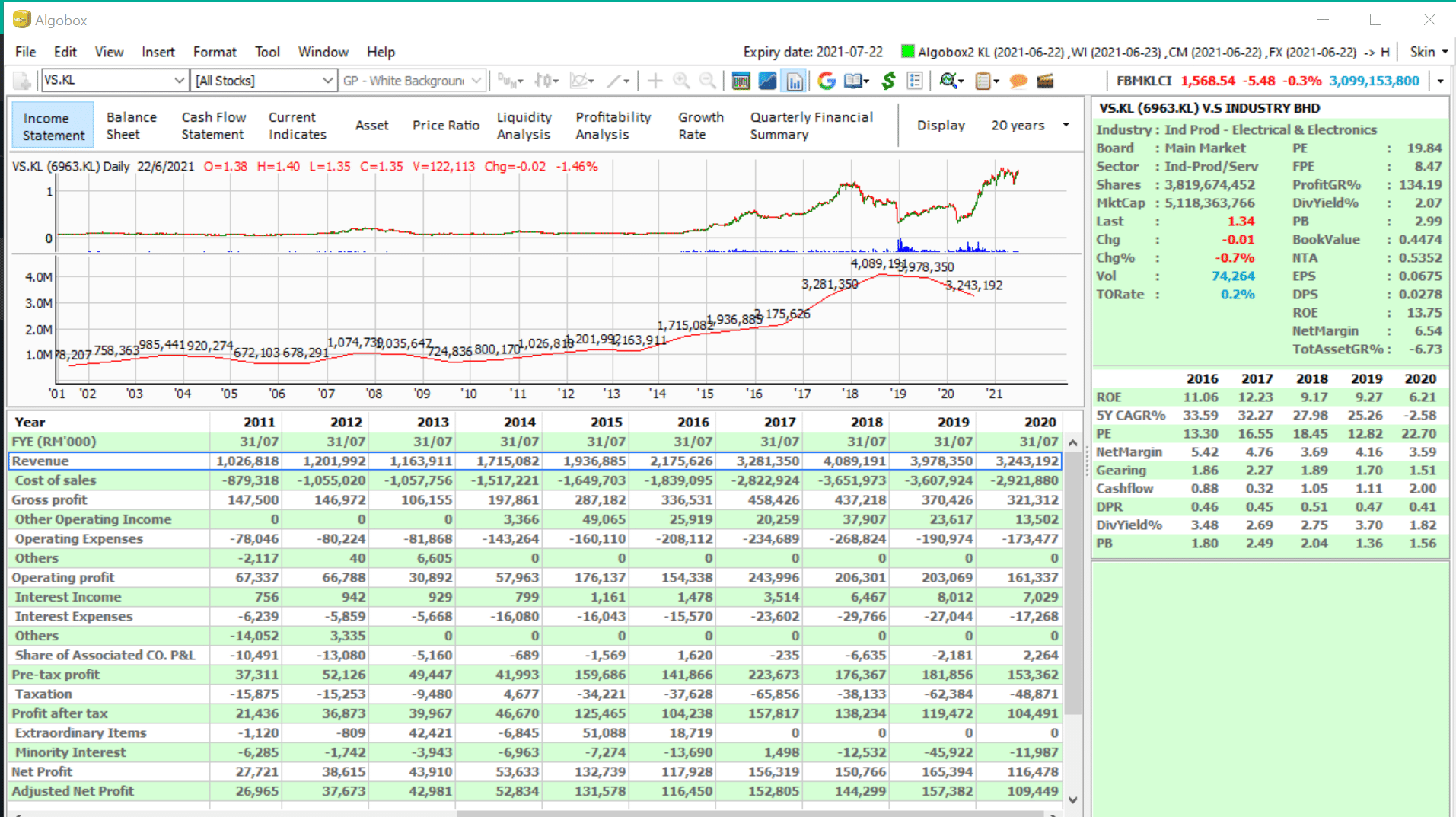Select the line drawing tool icon
The width and height of the screenshot is (1456, 817).
615,81
